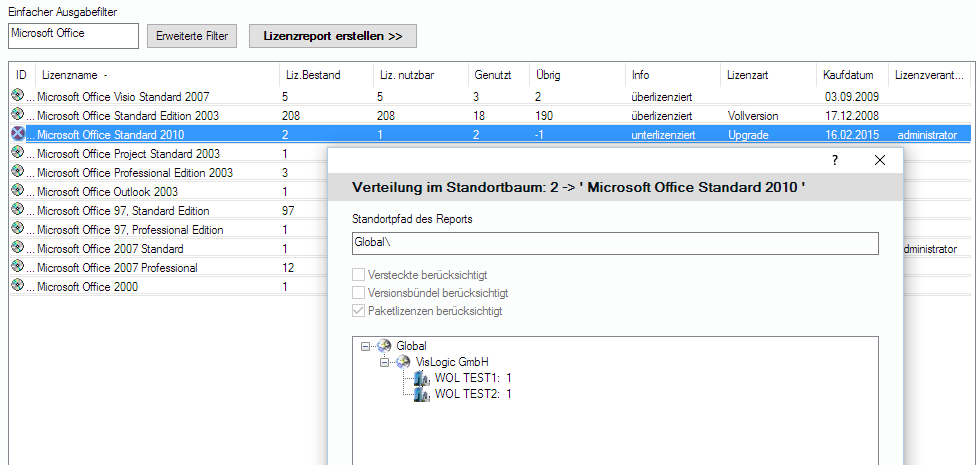Screen dimensions: 977x465
Task: Click the globe icon of VisLogic GmbH node
Action: (x=403, y=362)
